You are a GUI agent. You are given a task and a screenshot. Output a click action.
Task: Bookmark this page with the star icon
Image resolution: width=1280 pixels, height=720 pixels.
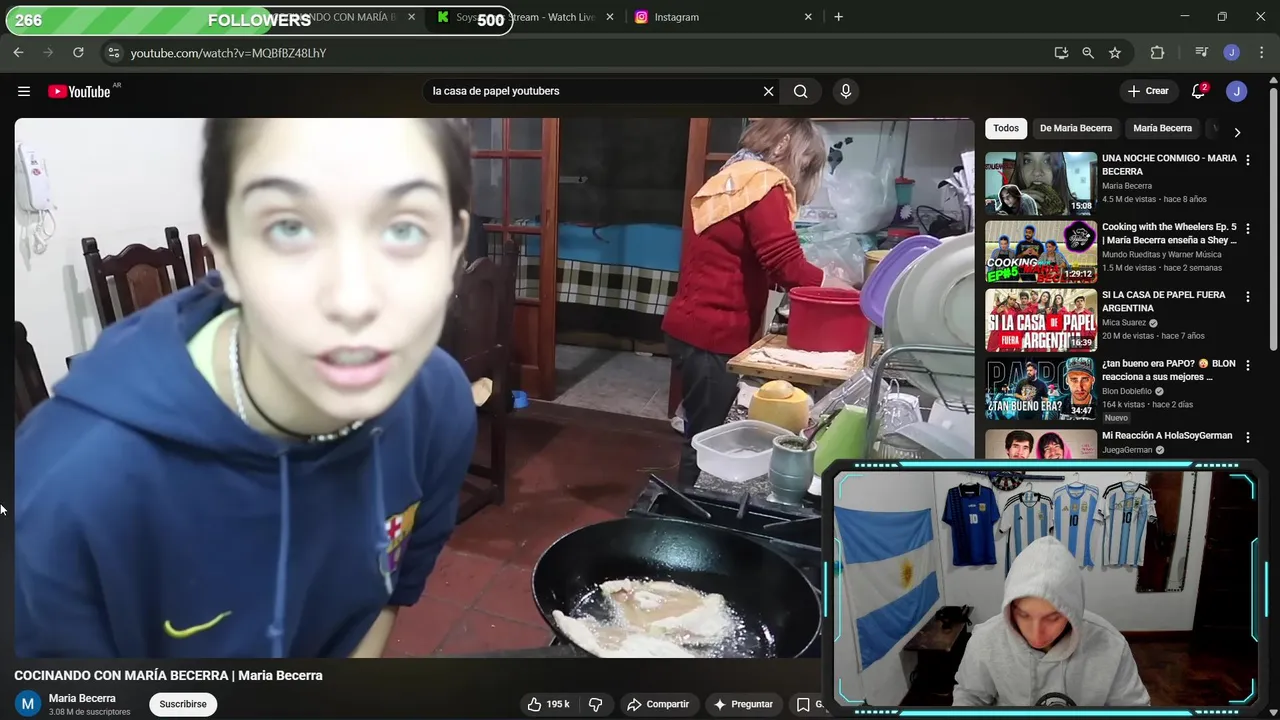(x=1115, y=53)
